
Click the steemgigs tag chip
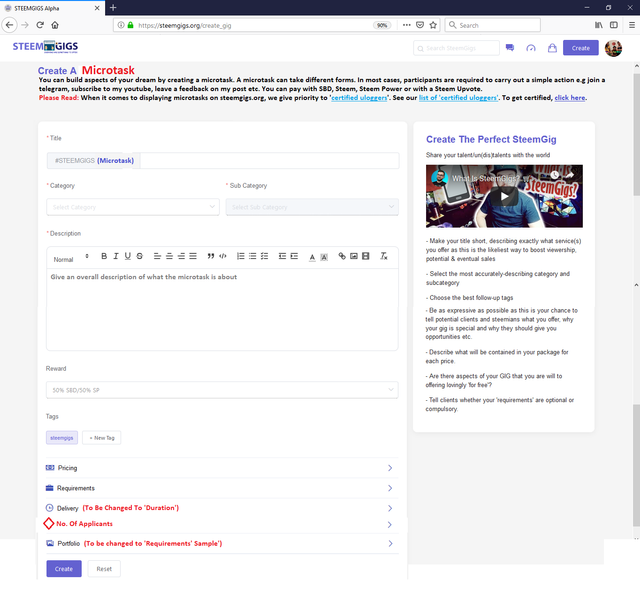(62, 438)
